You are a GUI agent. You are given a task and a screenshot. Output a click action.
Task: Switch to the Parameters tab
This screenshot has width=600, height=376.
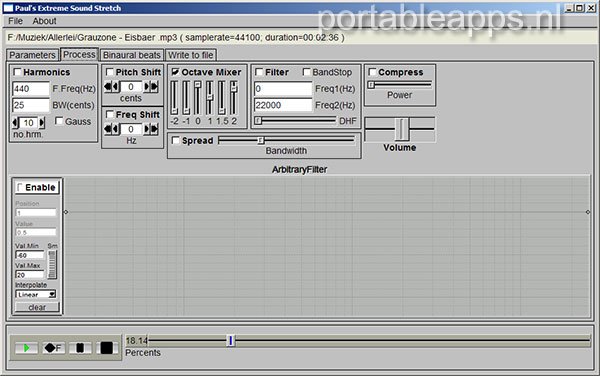[33, 55]
